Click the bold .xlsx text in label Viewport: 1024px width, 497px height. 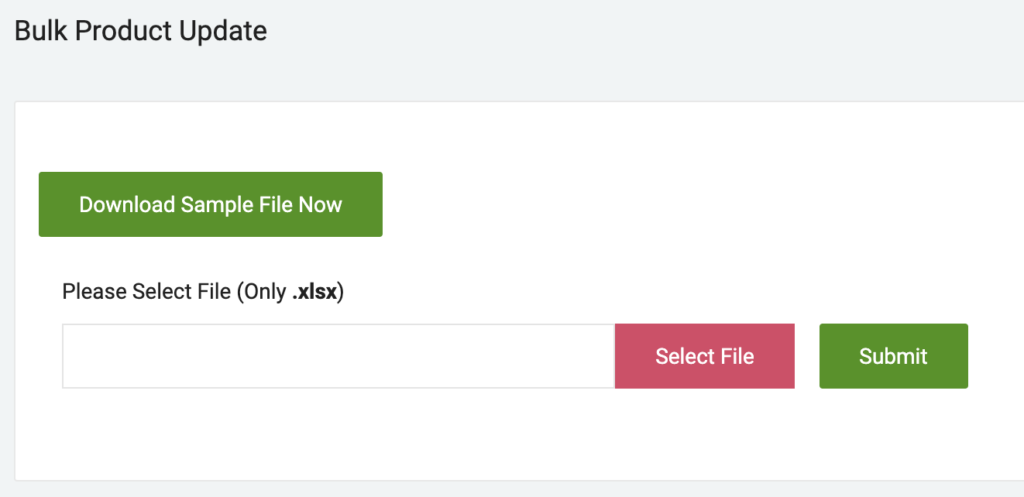pos(316,292)
